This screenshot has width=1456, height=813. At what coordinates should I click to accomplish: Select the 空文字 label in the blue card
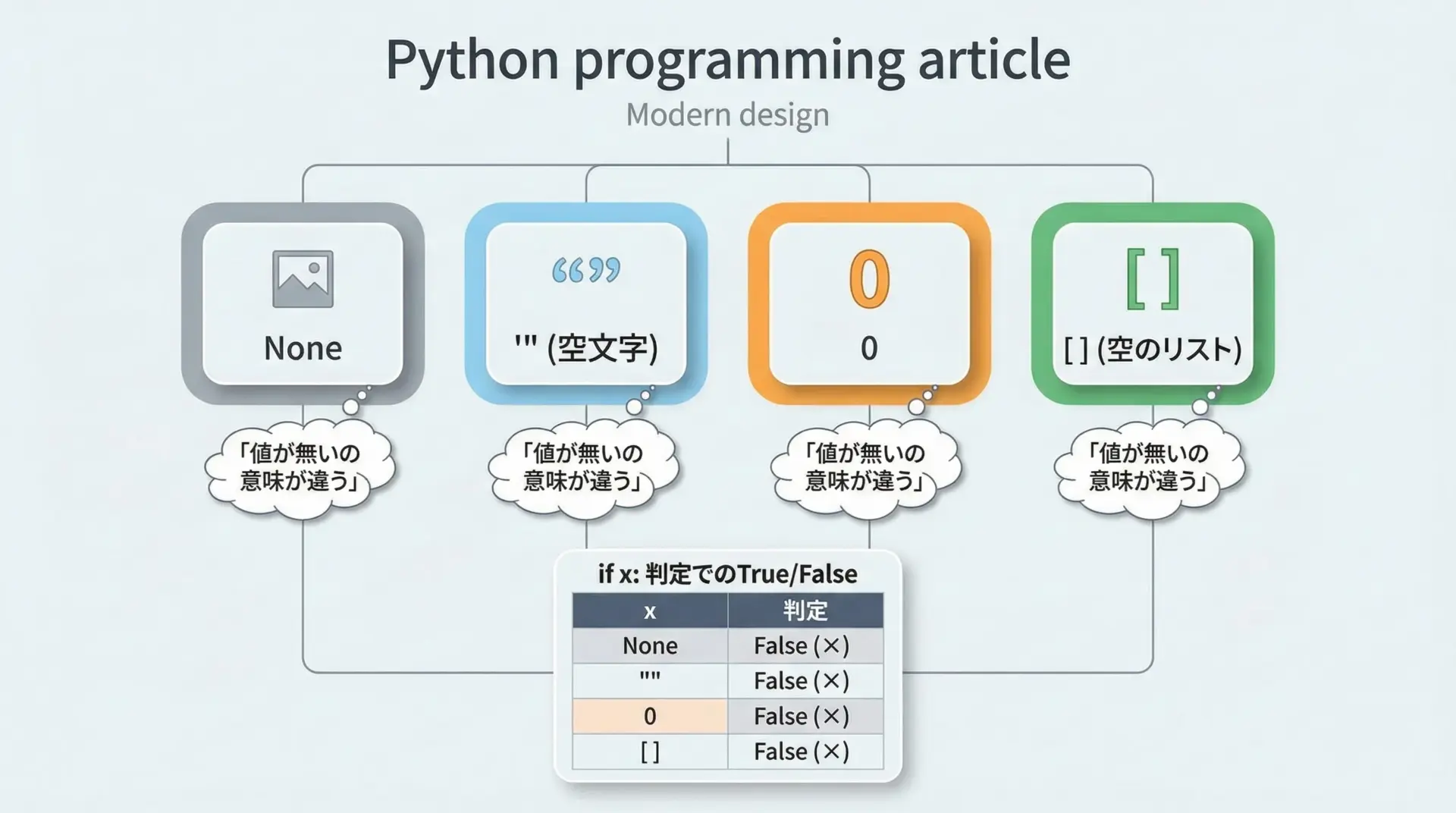(x=586, y=349)
